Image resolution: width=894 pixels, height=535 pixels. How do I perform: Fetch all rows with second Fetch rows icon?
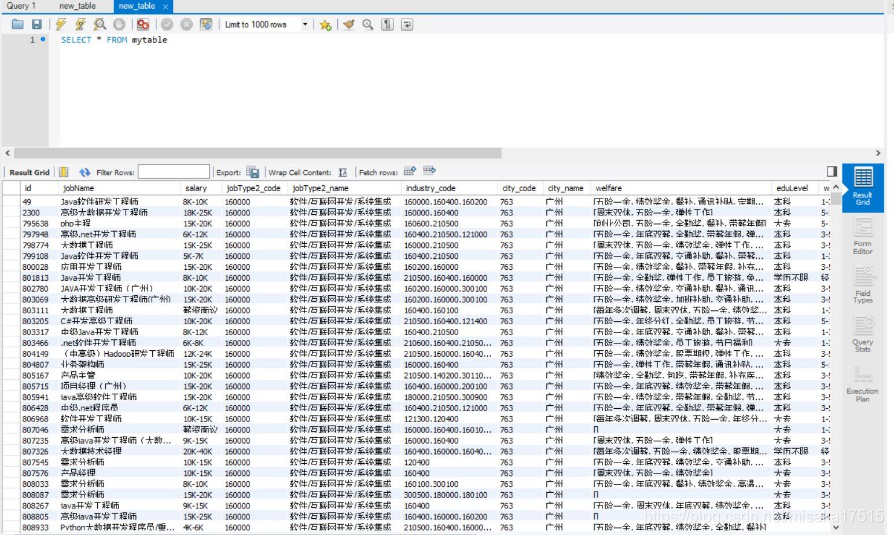tap(429, 170)
